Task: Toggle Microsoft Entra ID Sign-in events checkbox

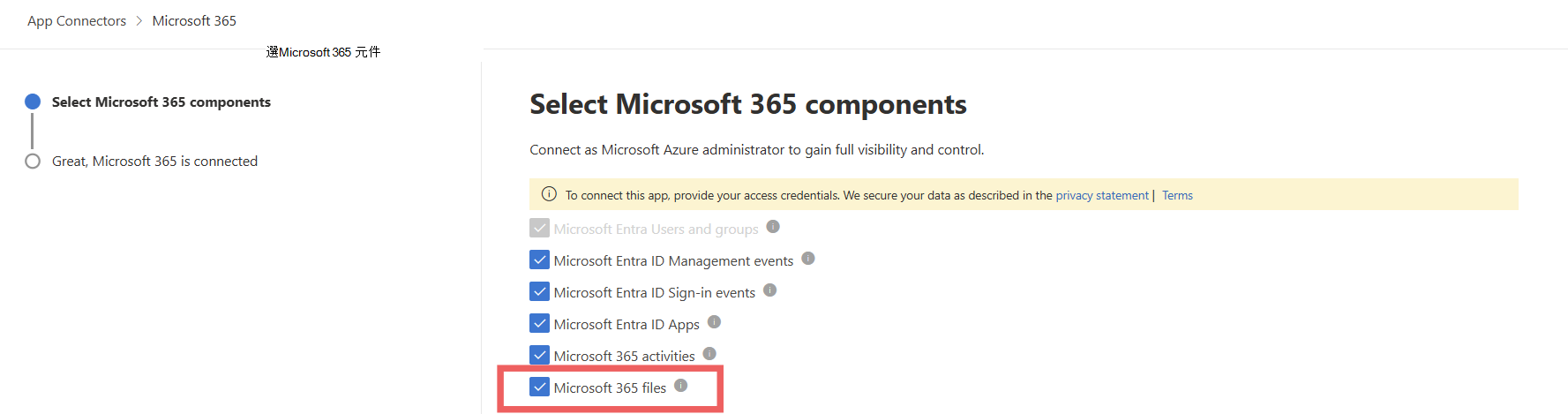Action: [539, 292]
